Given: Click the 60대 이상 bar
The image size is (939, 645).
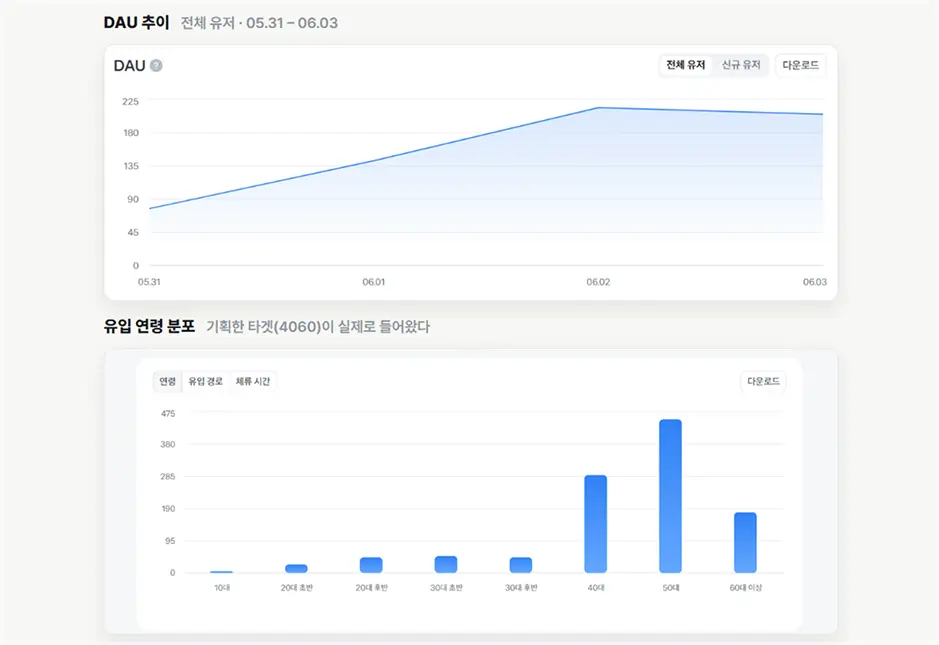Looking at the screenshot, I should tap(746, 543).
